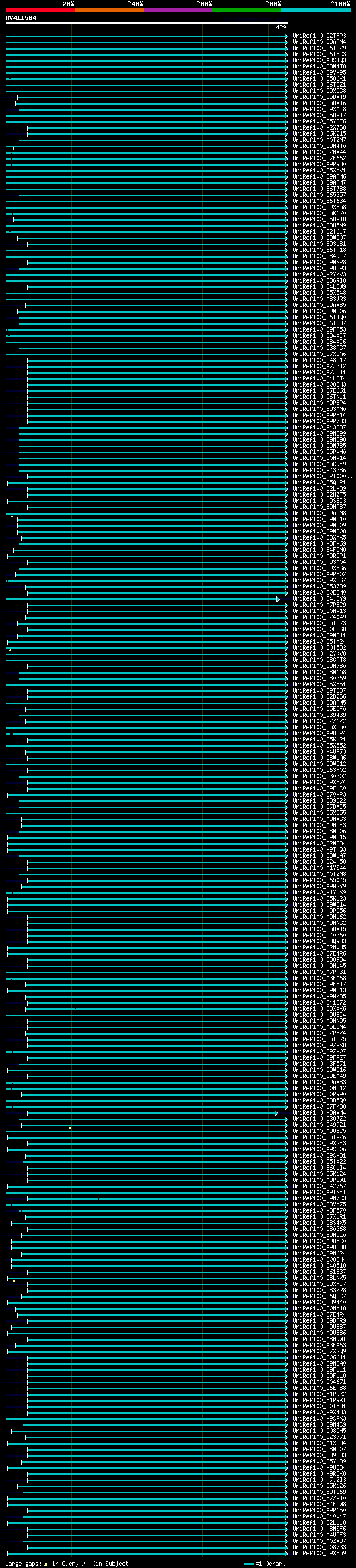The width and height of the screenshot is (356, 1568).
Task: Open hit UniRef100_C7E662
Action: point(319,159)
